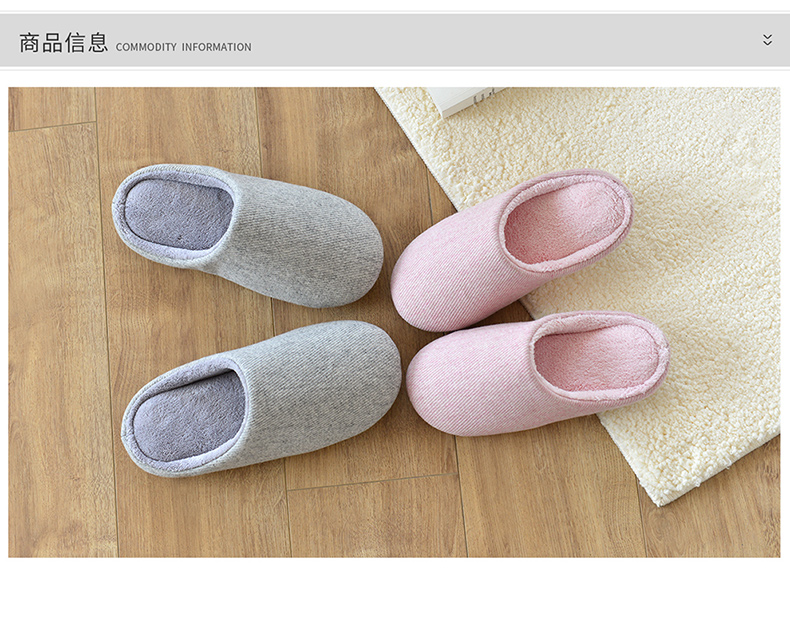Pick the purple lining of the upper gray slipper

coord(178,213)
